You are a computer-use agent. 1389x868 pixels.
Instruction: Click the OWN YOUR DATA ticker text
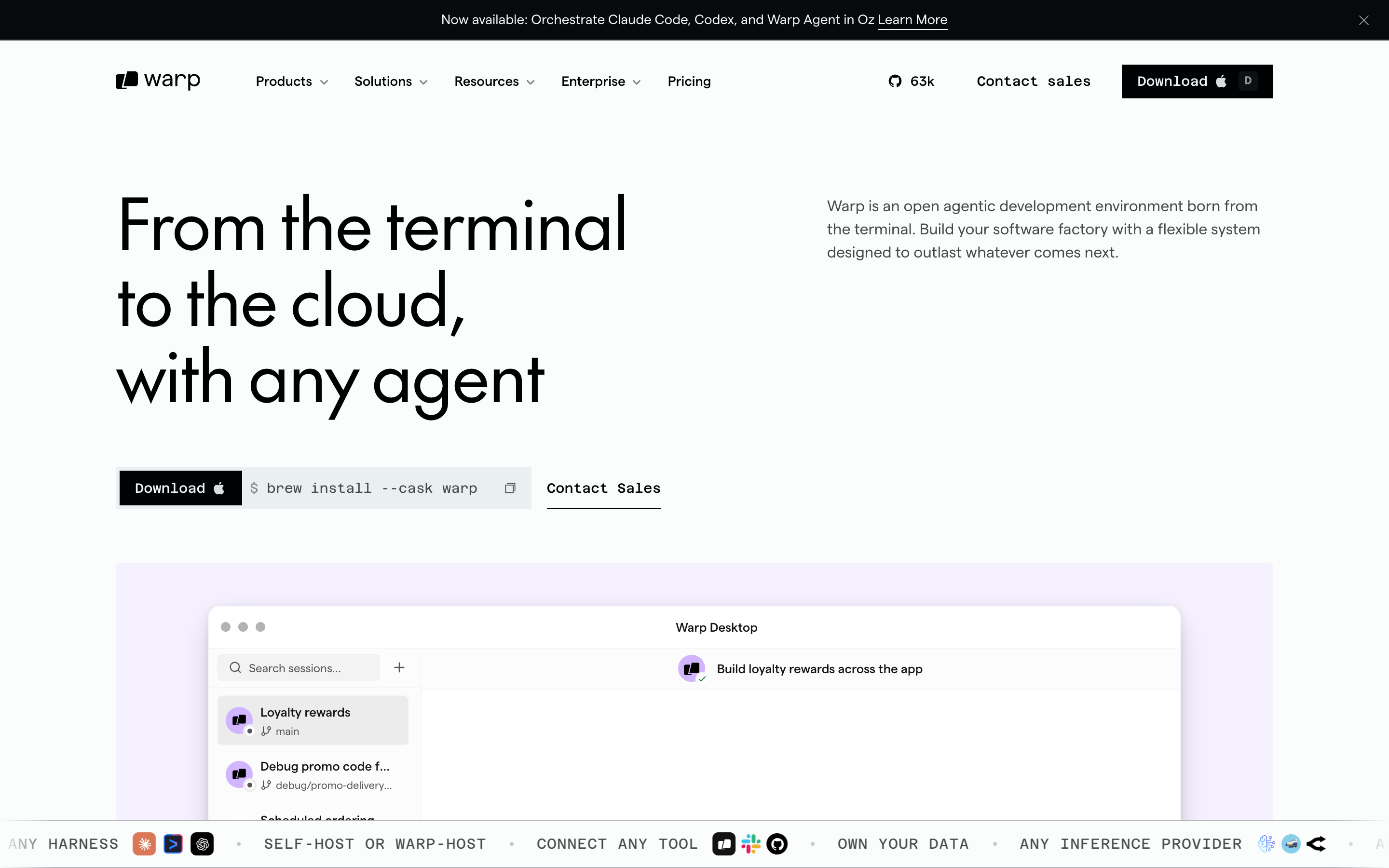(x=903, y=844)
